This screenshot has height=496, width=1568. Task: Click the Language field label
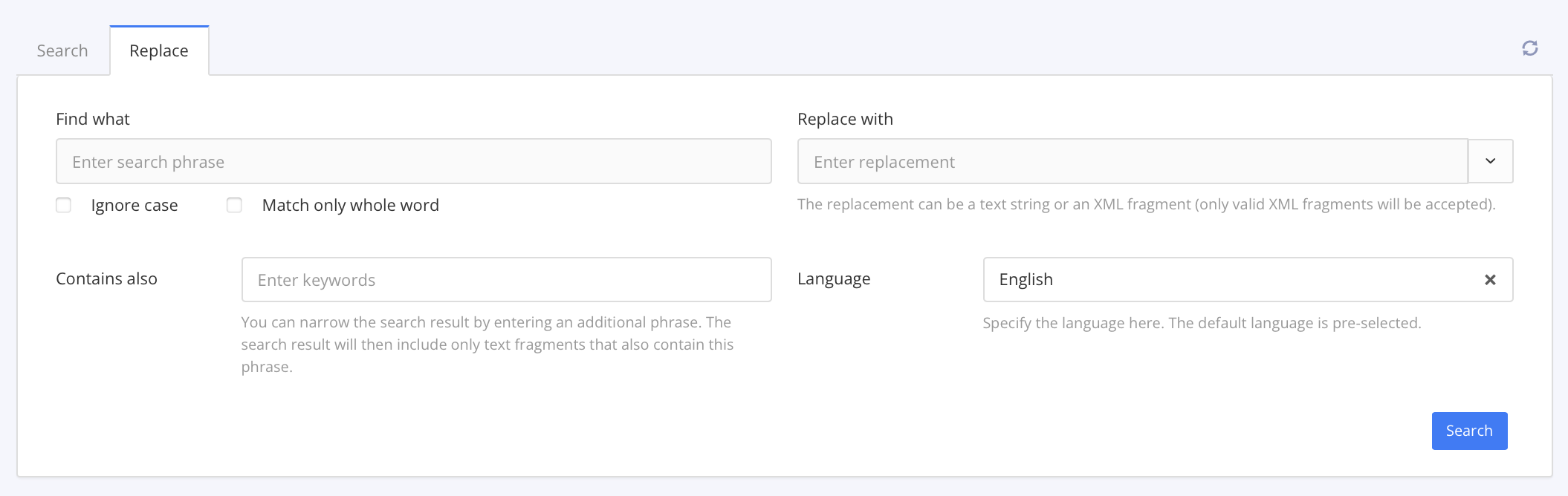coord(834,278)
